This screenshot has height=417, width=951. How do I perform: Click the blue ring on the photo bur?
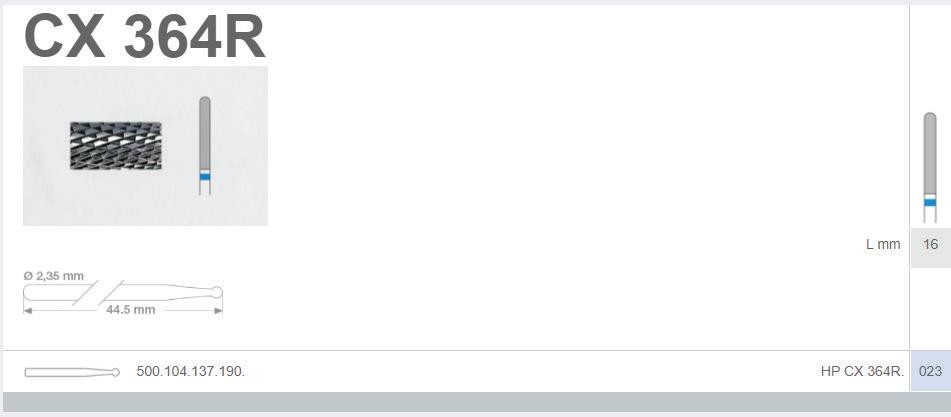point(205,176)
